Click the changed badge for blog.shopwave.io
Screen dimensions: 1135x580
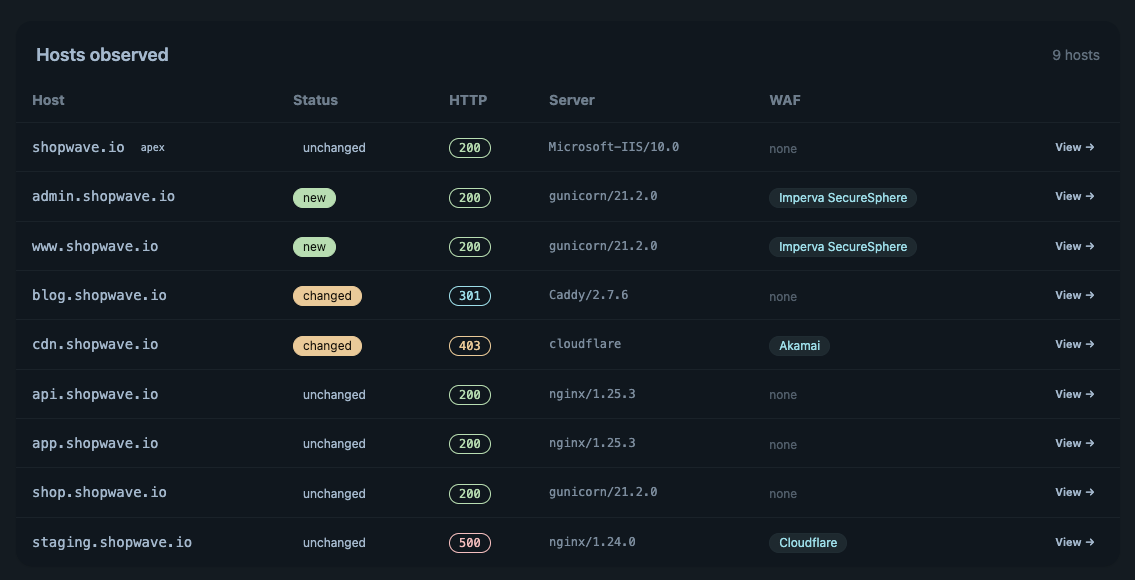point(327,296)
